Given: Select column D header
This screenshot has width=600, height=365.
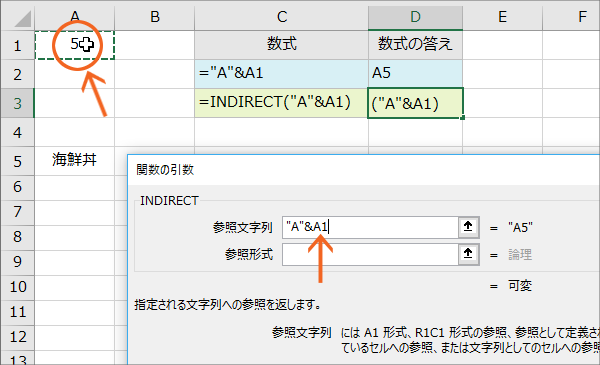Looking at the screenshot, I should click(416, 17).
